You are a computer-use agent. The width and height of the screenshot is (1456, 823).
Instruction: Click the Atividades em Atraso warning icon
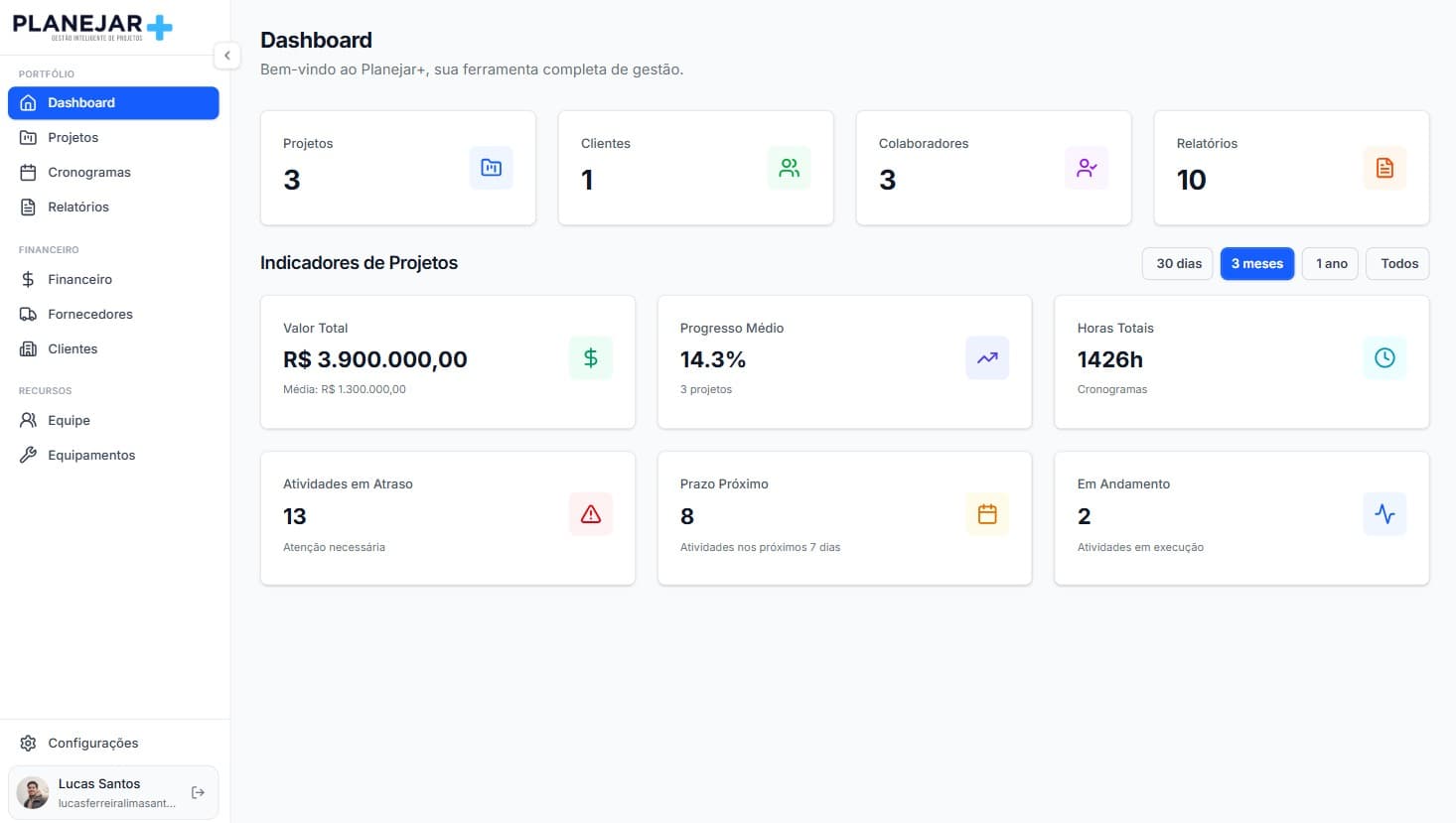point(590,514)
